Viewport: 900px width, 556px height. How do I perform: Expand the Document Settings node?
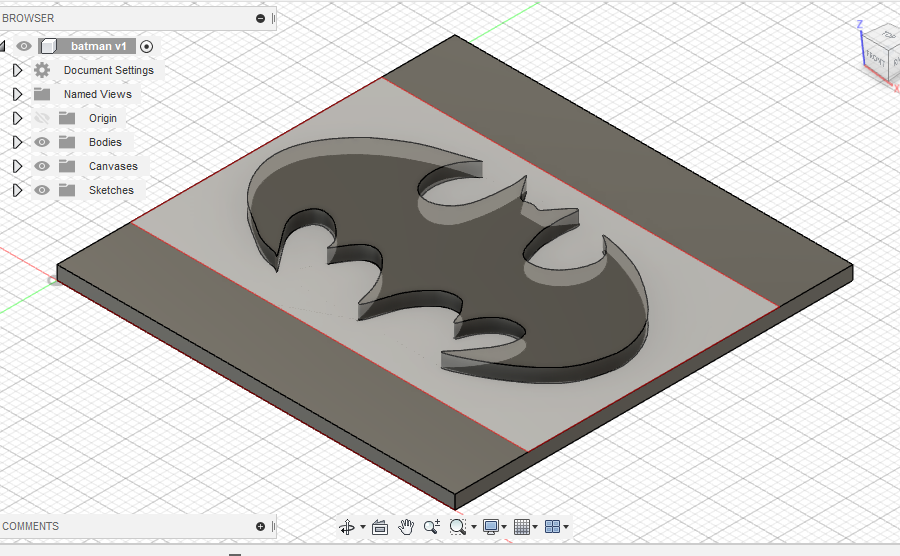(17, 70)
